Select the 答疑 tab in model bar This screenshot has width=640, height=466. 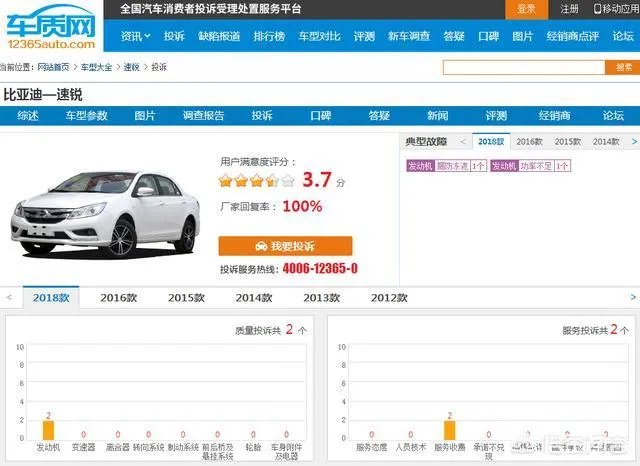[x=379, y=116]
